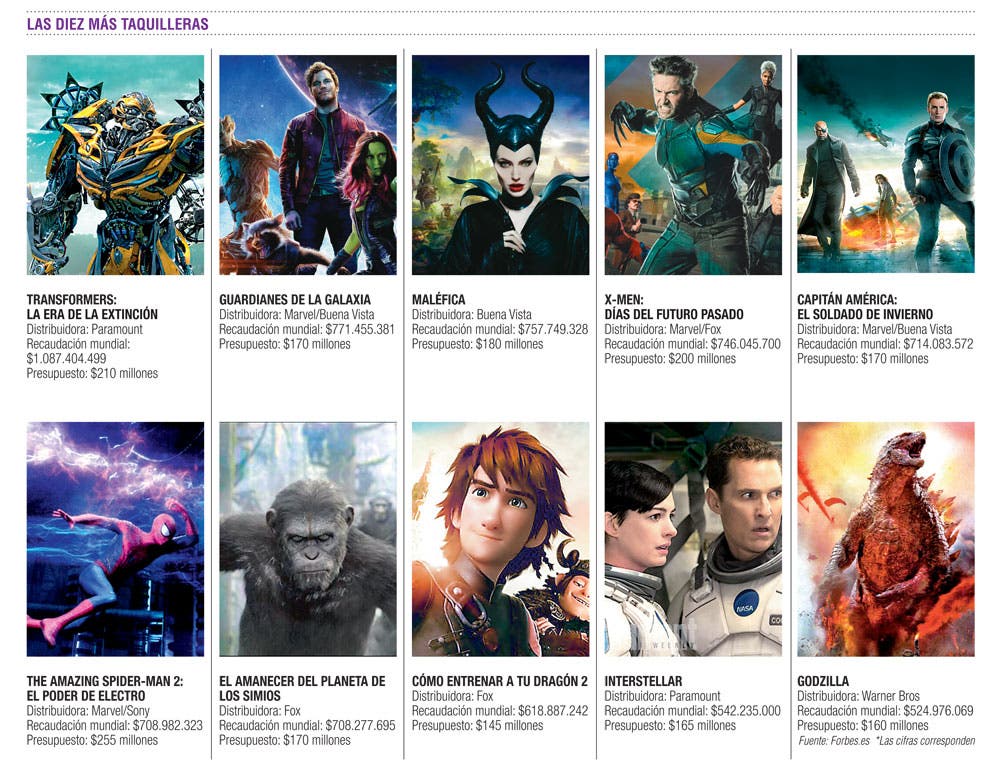Click the Interstellar astronauts poster
Screen dimensions: 1000x761
[693, 539]
